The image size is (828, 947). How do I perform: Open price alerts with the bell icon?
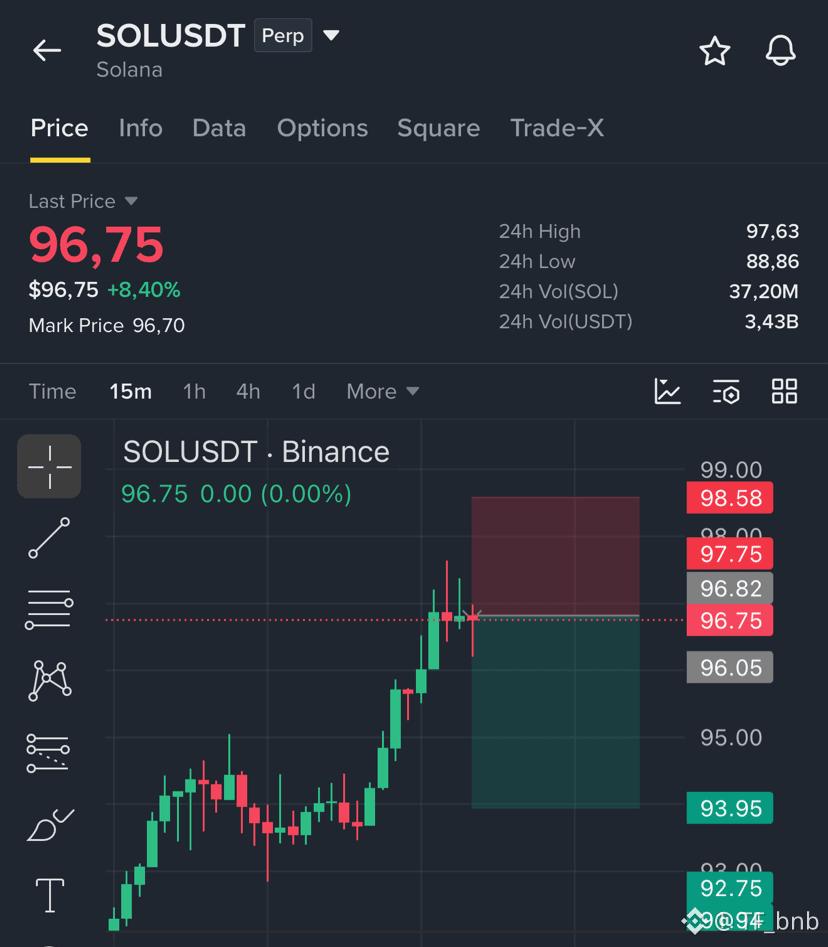click(x=780, y=51)
